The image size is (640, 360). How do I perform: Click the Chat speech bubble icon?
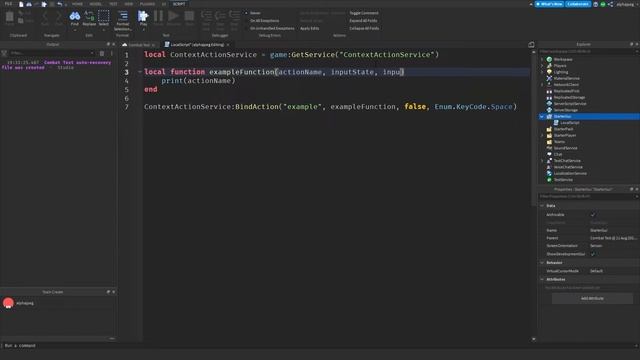tap(549, 154)
